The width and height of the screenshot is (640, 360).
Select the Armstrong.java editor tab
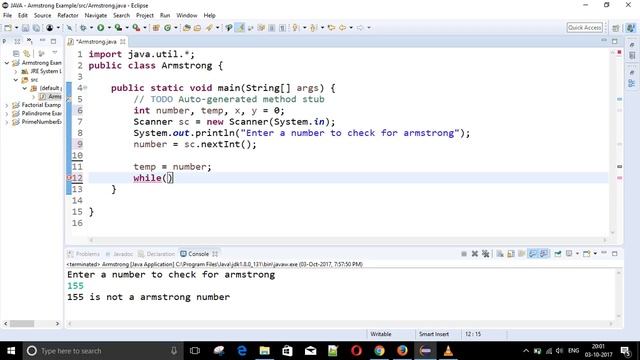(x=96, y=42)
